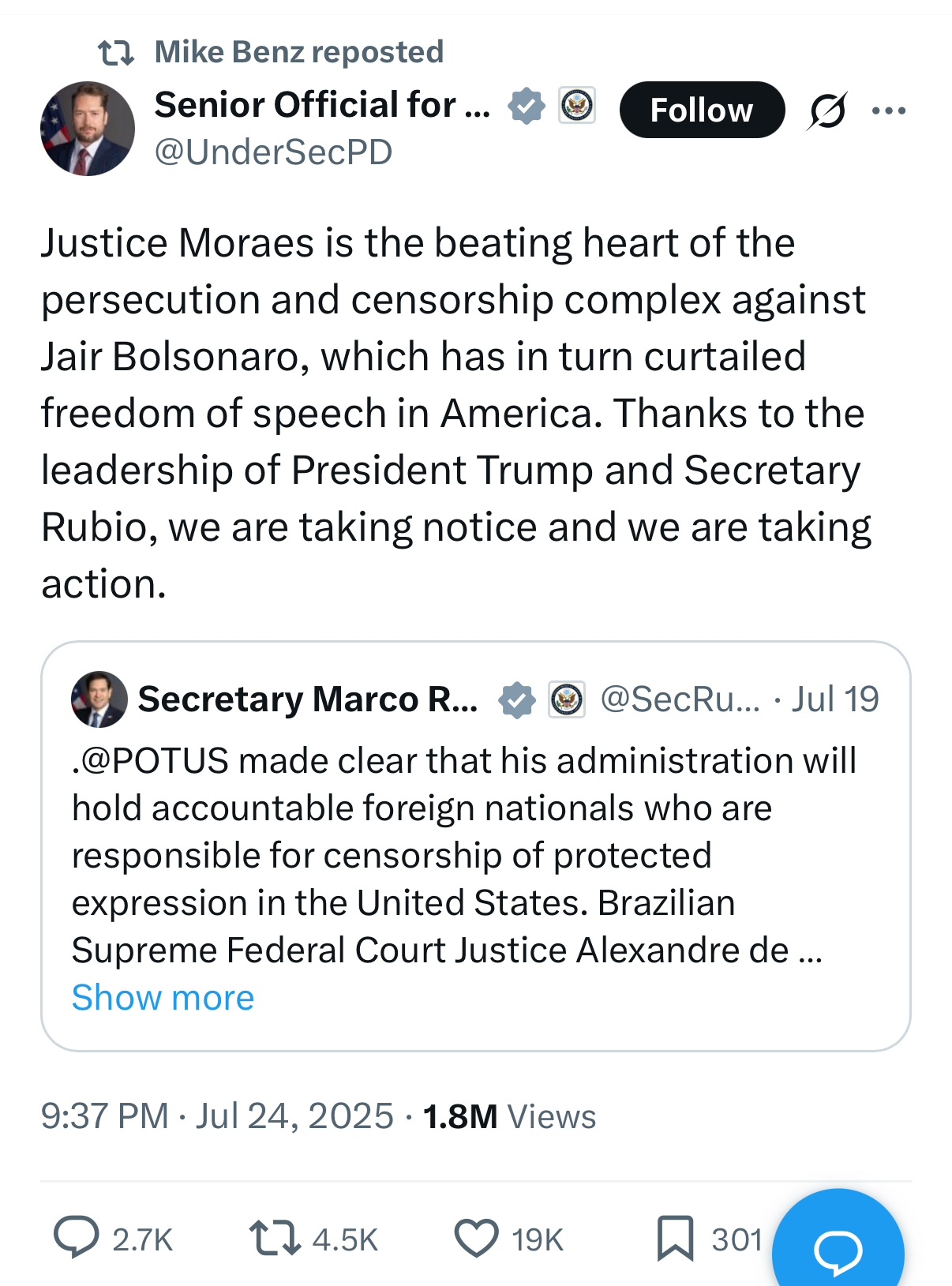This screenshot has height=1286, width=952.
Task: Open the Senior Official profile picture
Action: tap(88, 128)
